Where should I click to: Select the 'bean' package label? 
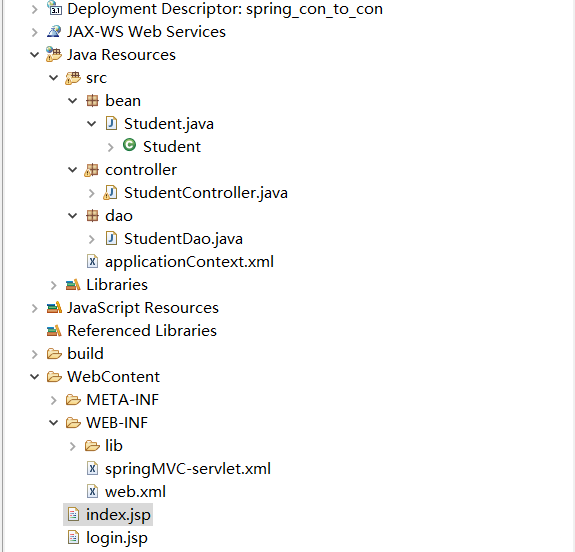click(x=123, y=100)
